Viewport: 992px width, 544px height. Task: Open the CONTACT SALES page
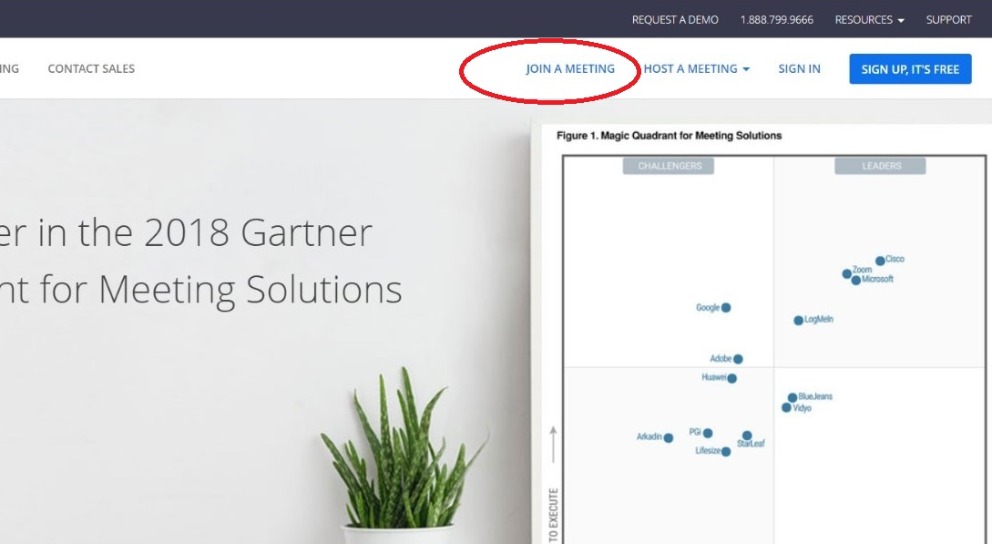pos(91,68)
